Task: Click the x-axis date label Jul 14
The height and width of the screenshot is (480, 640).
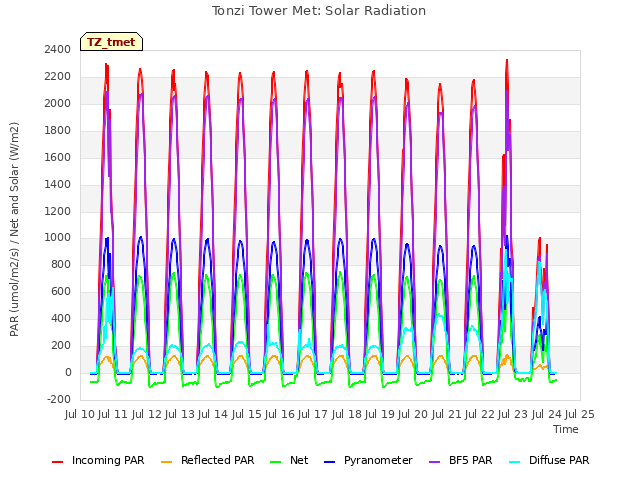Action: [x=214, y=414]
